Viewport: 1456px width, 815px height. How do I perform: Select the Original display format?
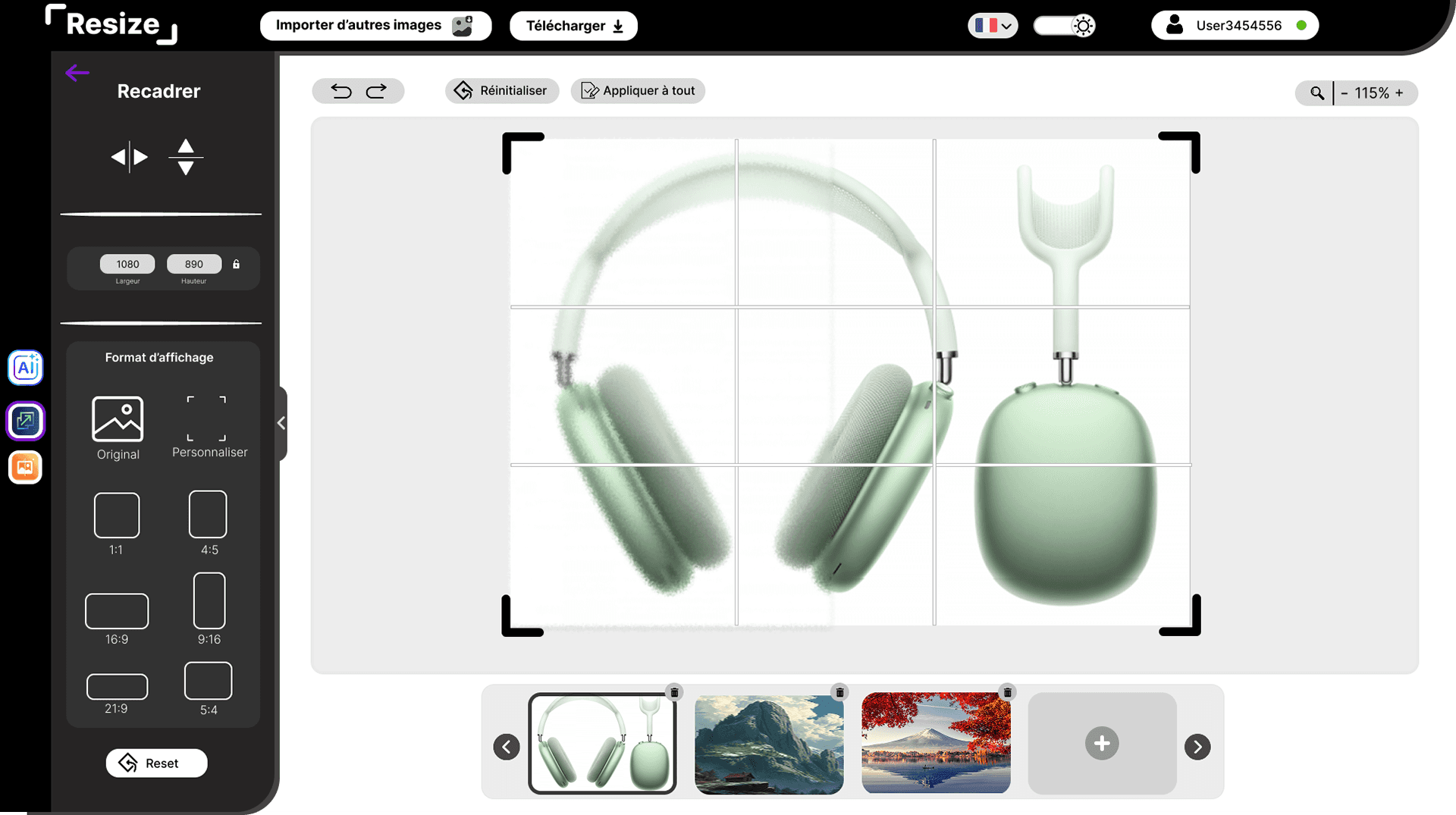tap(118, 428)
